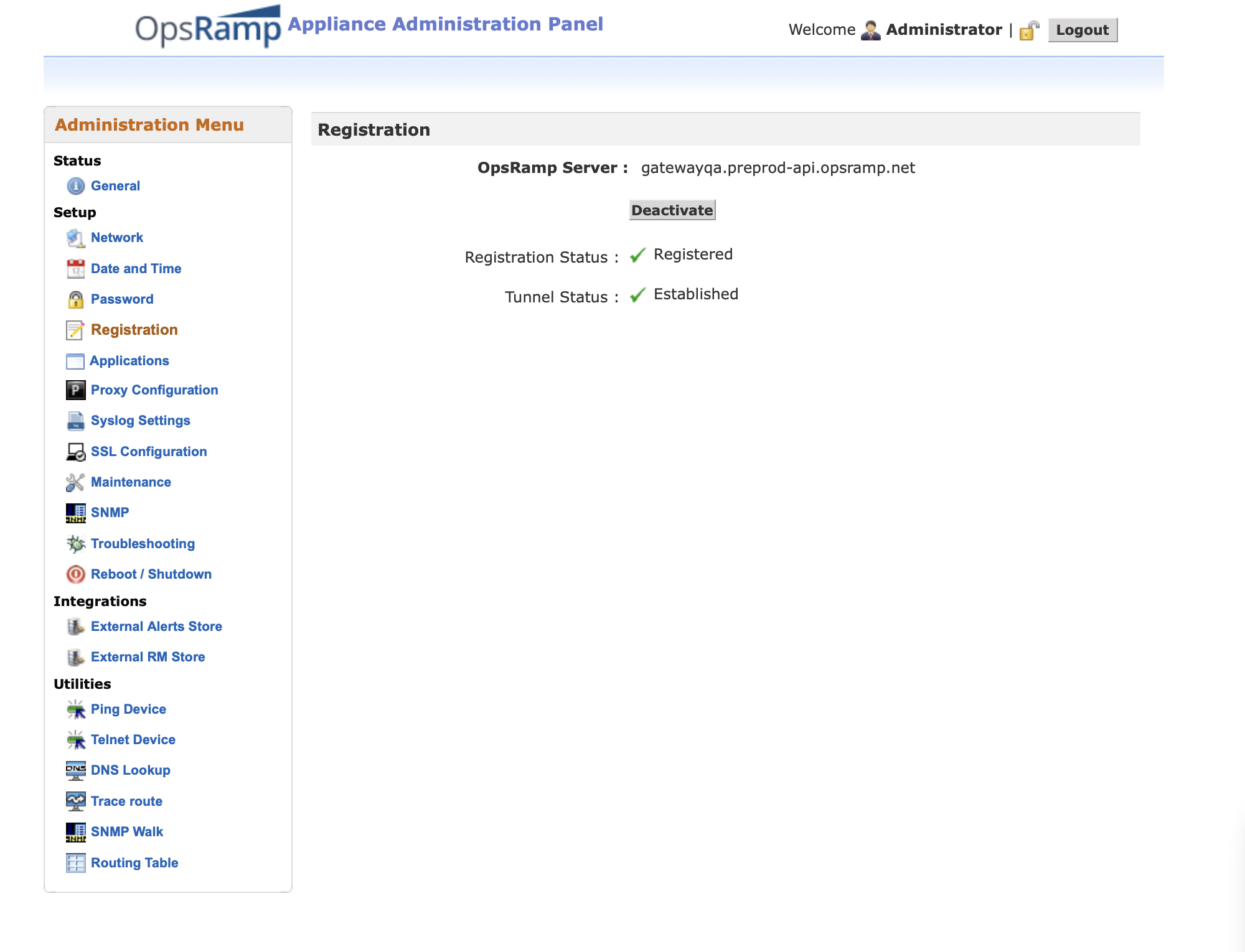
Task: Log out using the Logout button
Action: pos(1082,30)
